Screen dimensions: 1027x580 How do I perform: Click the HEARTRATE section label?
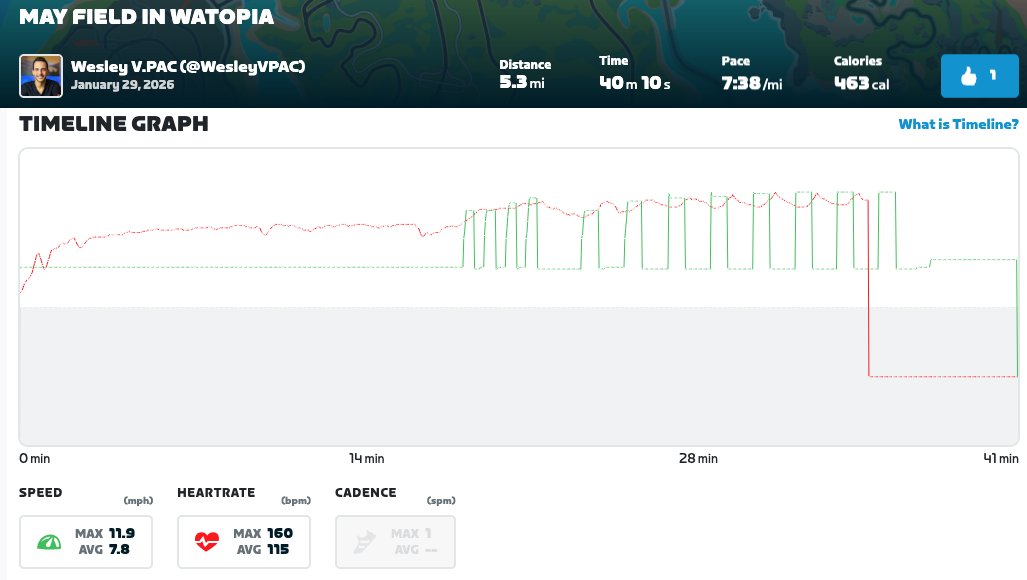(216, 492)
